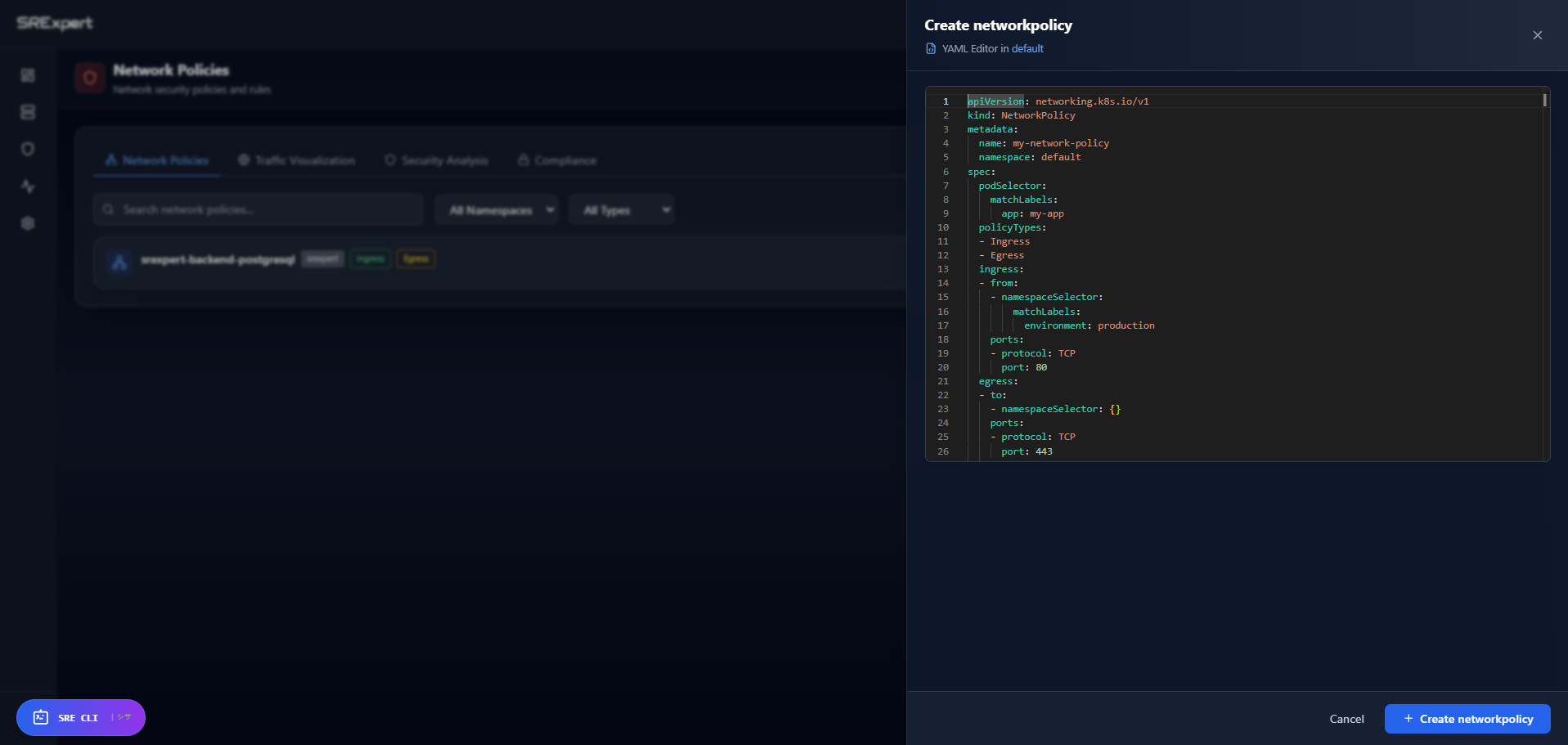Select the Security Analysis tab

pyautogui.click(x=437, y=160)
